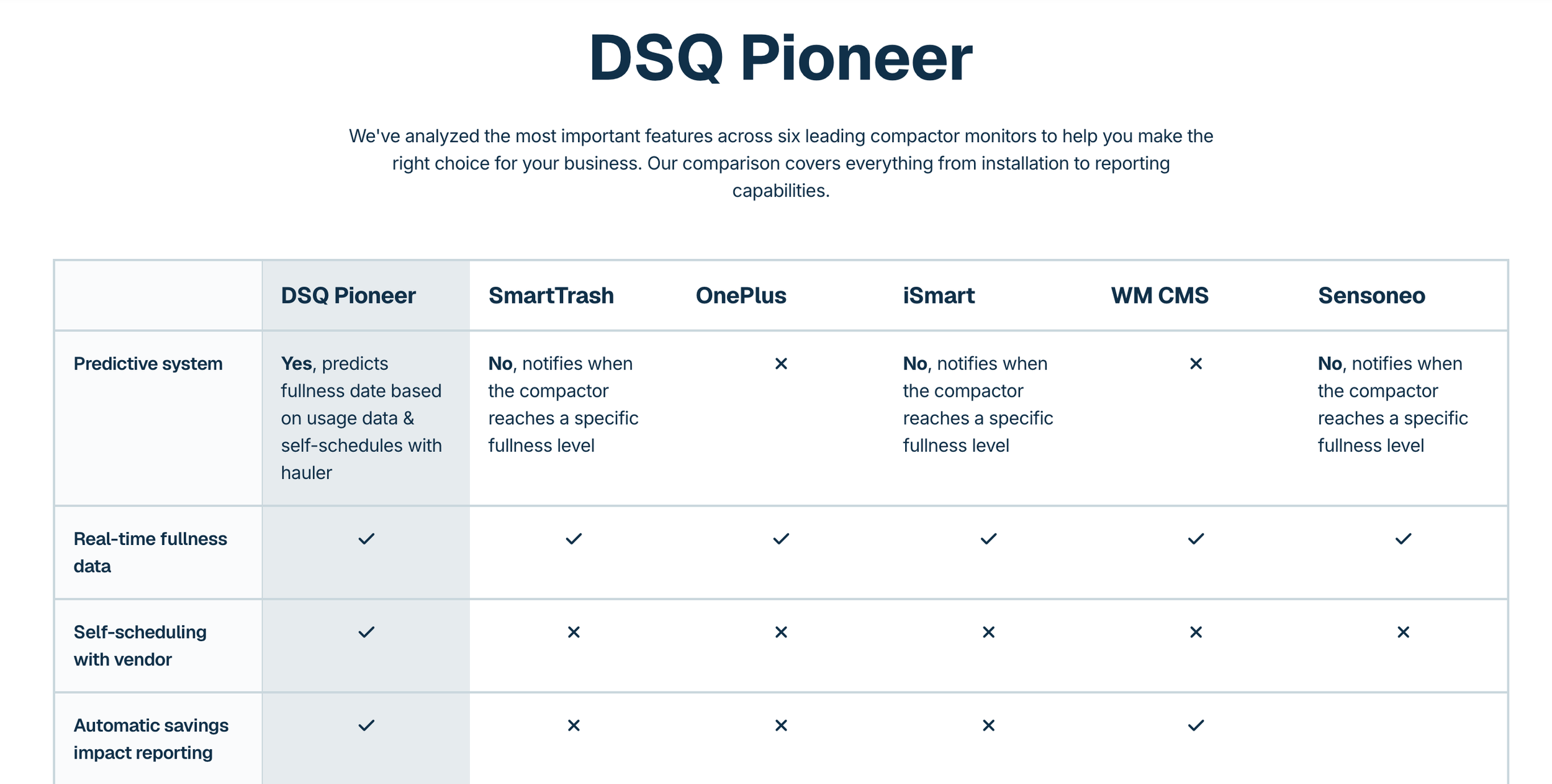1552x784 pixels.
Task: Click DSQ Pioneer's predictive system description
Action: tap(361, 418)
